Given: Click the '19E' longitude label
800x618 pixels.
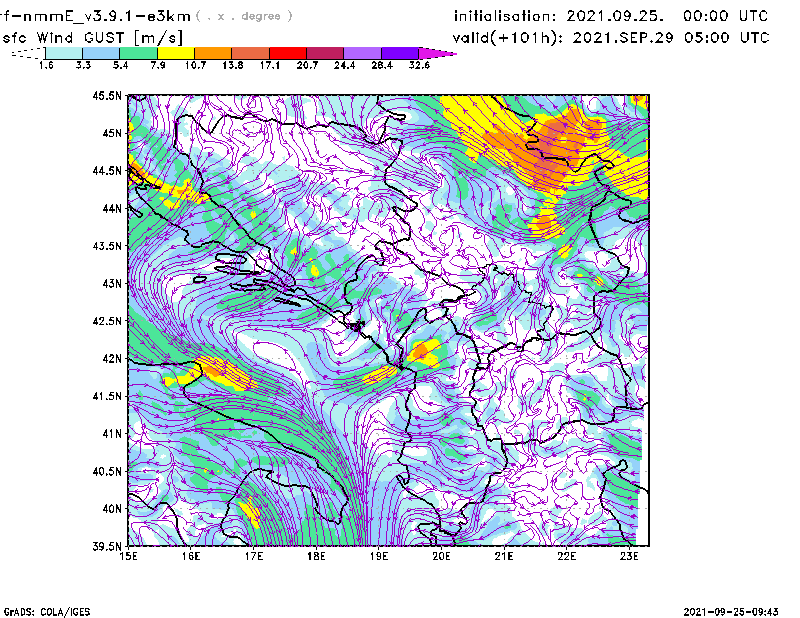Looking at the screenshot, I should click(379, 556).
